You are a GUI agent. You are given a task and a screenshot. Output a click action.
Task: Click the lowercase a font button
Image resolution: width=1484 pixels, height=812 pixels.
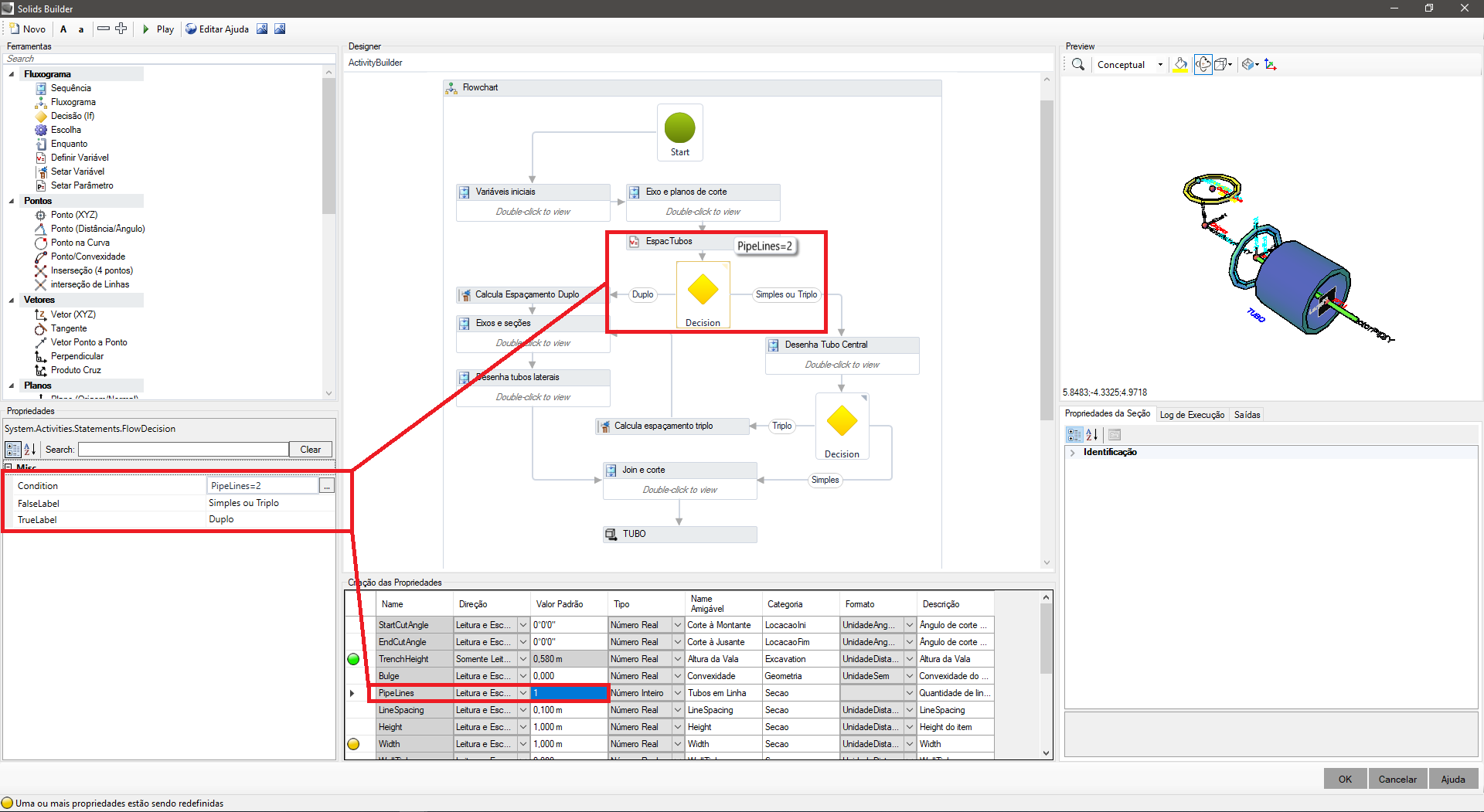pos(80,29)
